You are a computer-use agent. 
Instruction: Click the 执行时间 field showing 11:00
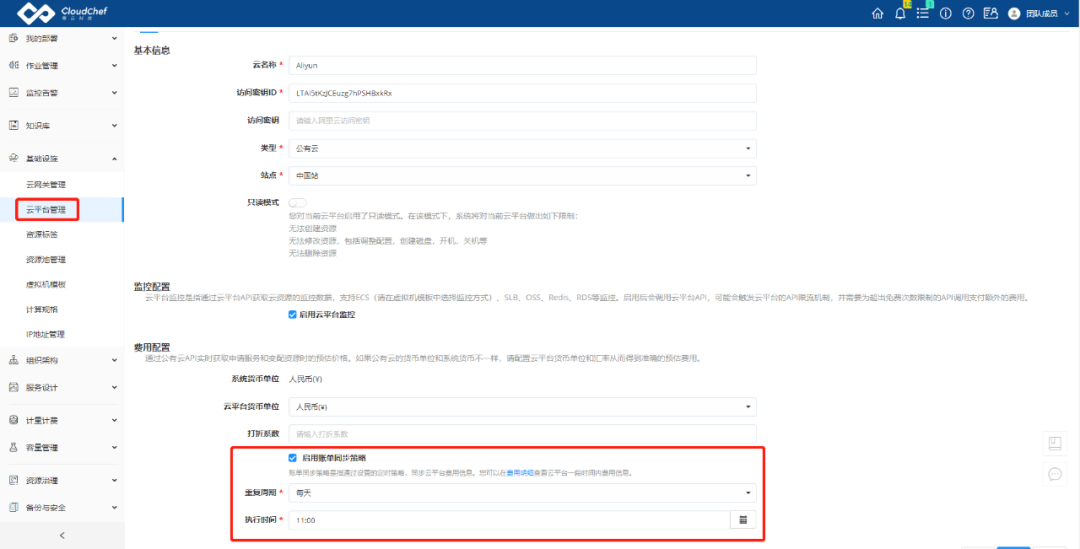pyautogui.click(x=509, y=520)
